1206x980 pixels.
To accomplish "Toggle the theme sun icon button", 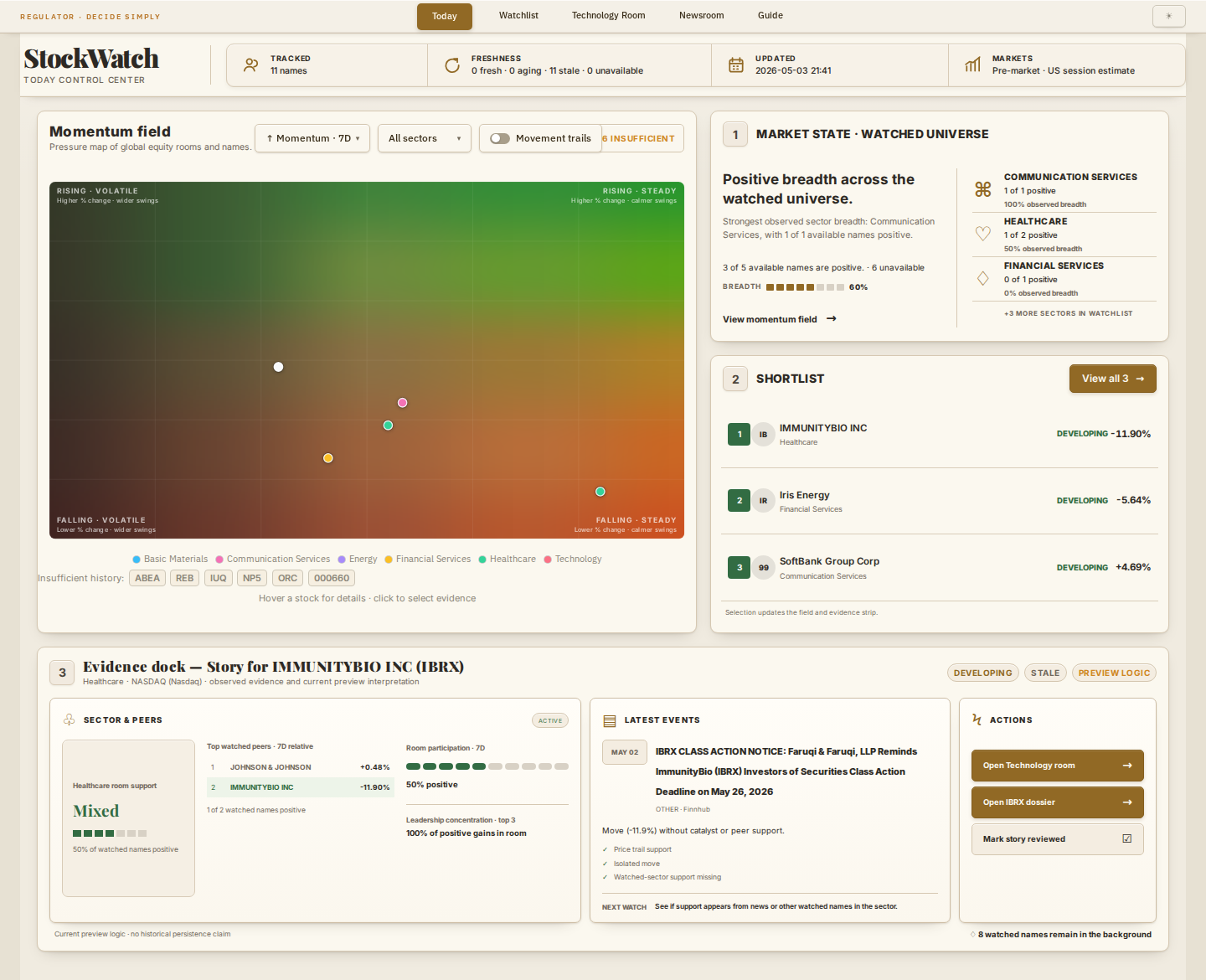I will coord(1168,15).
